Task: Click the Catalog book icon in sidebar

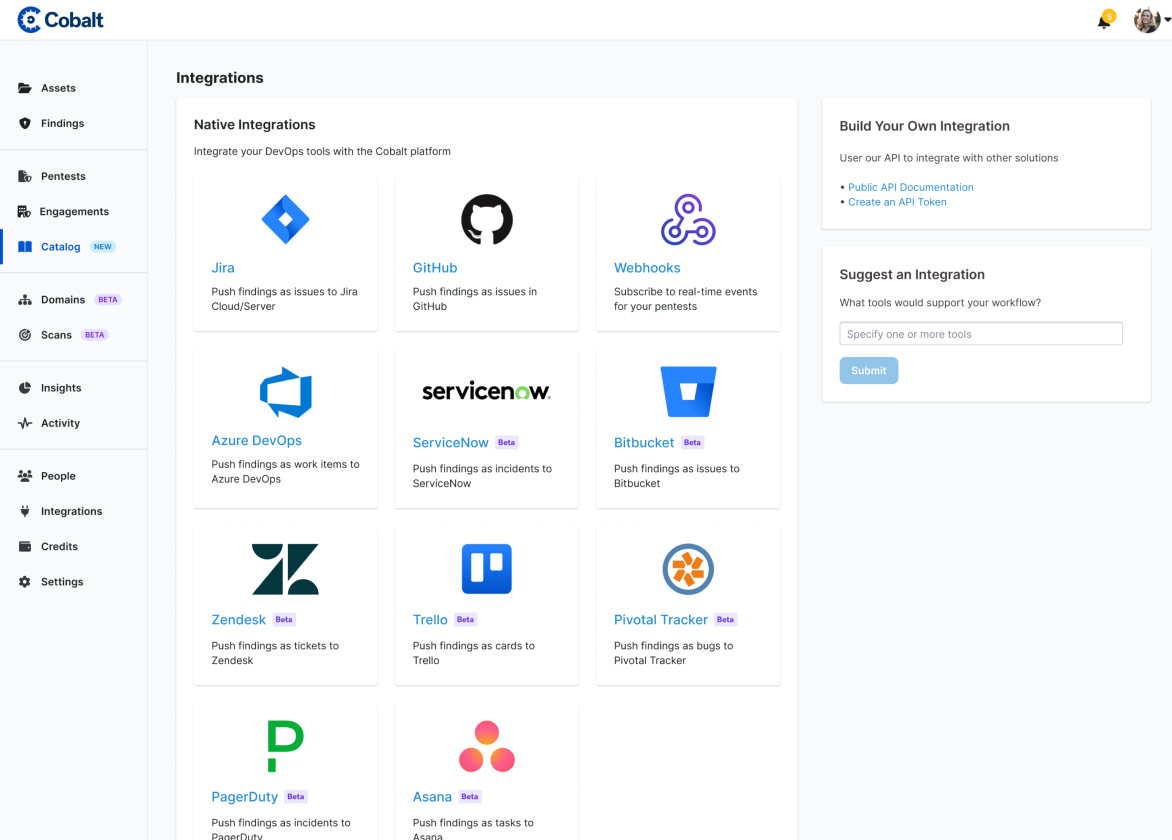Action: coord(25,247)
